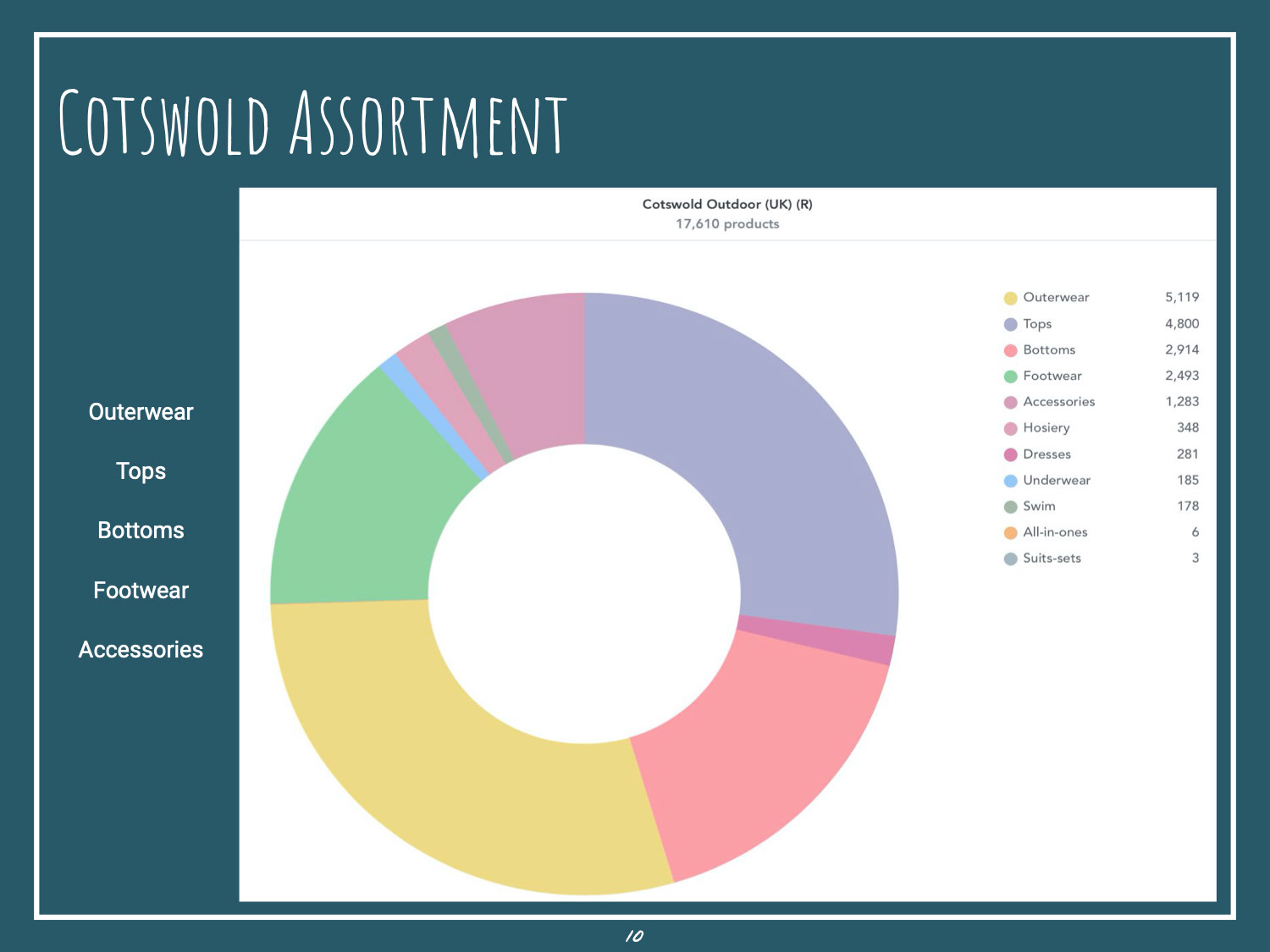Click the 4,800 Tops count
The image size is (1270, 952).
tap(1182, 323)
